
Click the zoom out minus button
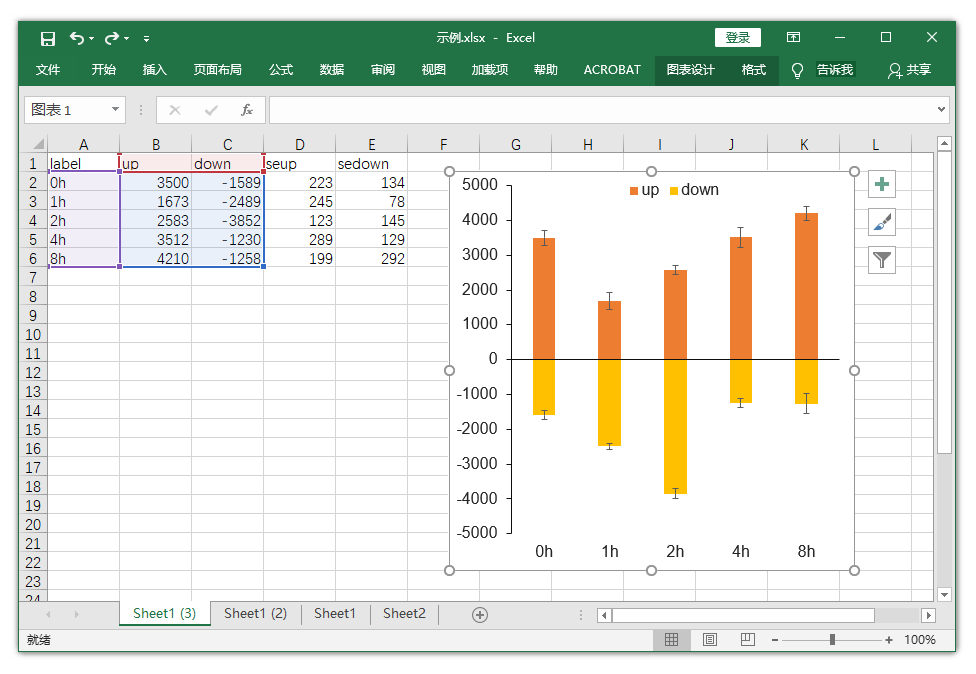775,640
